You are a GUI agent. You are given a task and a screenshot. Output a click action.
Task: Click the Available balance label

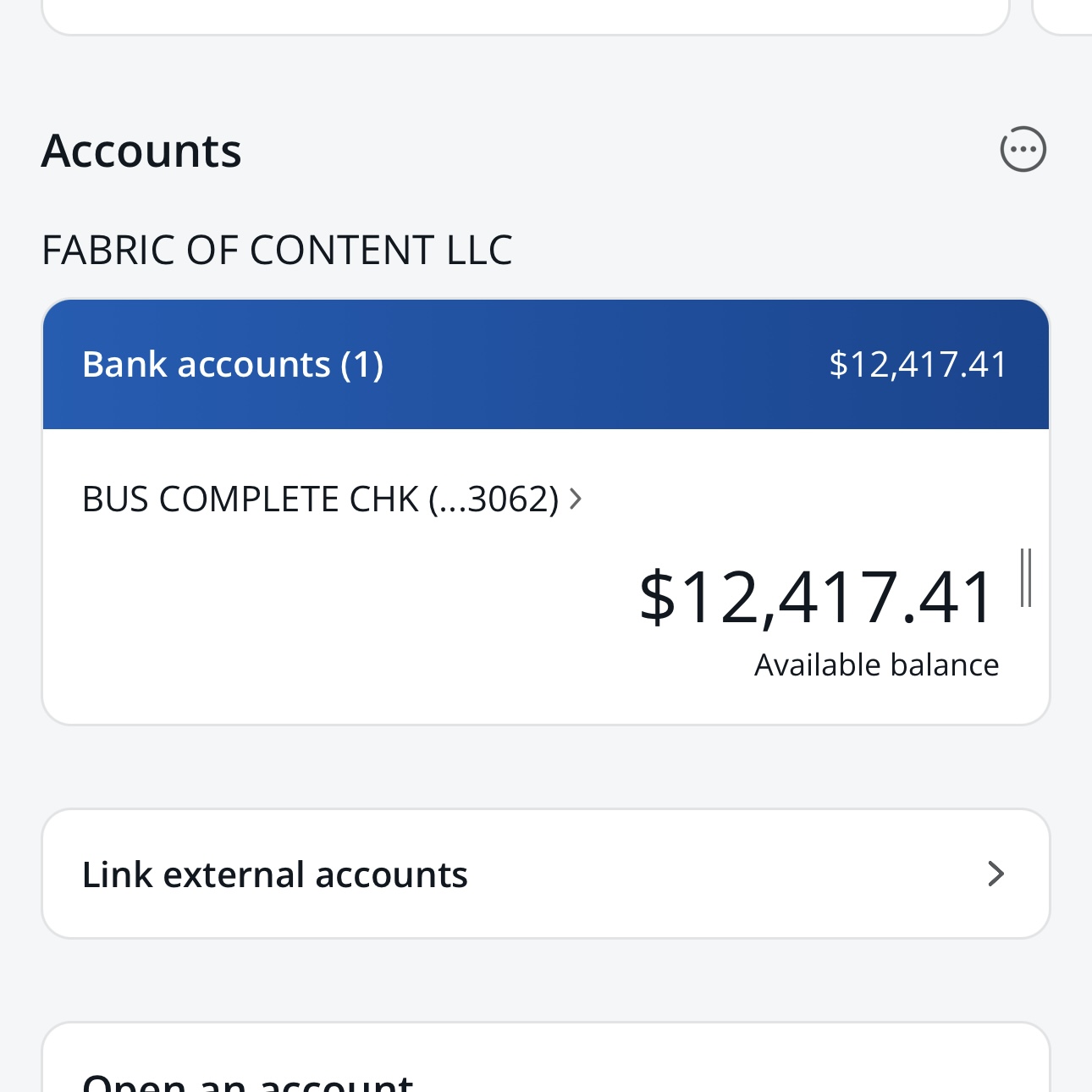point(877,665)
